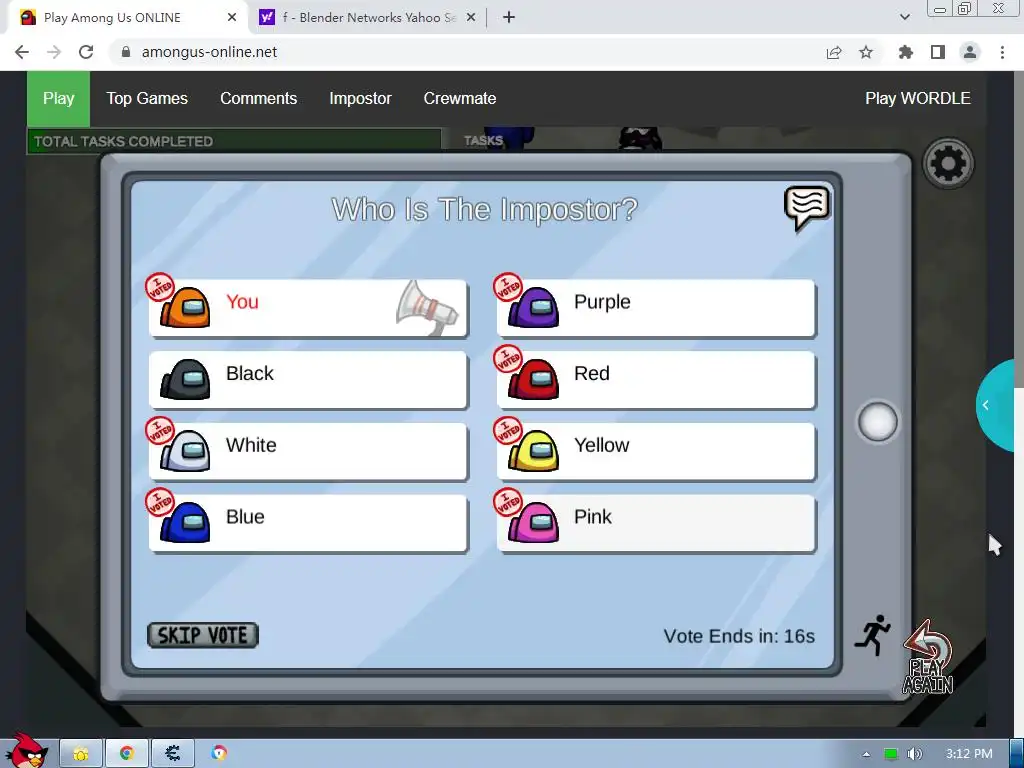Close the Blender Networks Yahoo tab
1024x768 pixels.
click(471, 18)
